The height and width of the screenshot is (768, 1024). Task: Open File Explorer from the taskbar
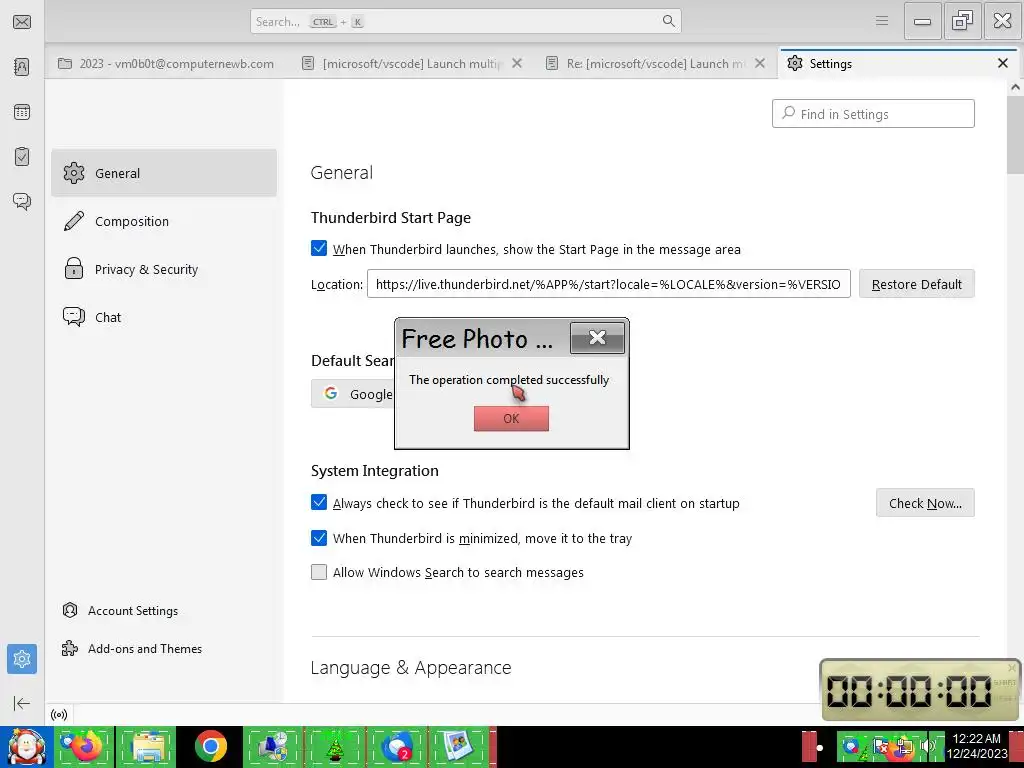(148, 747)
